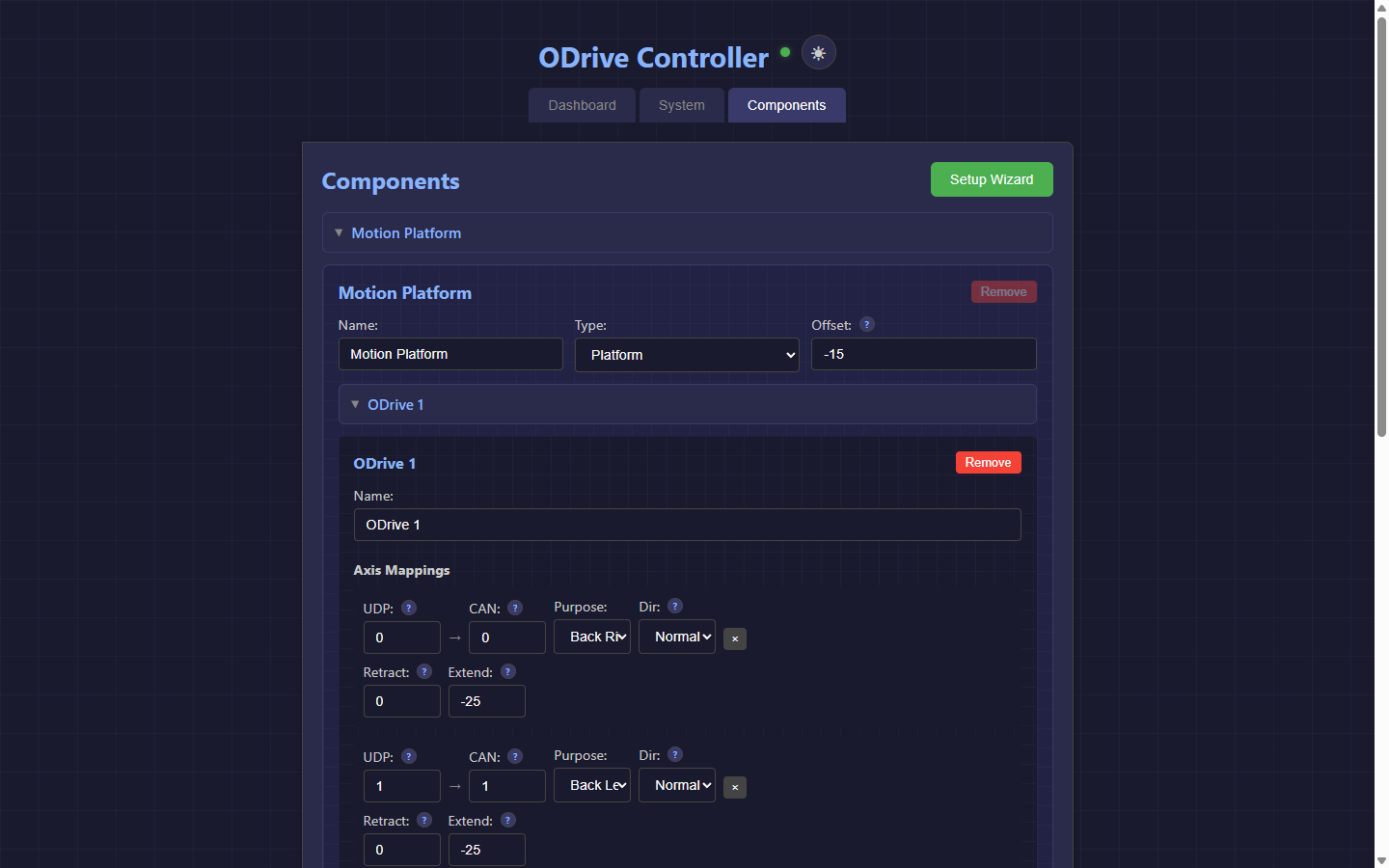
Task: Show help for second axis Extend
Action: pyautogui.click(x=508, y=820)
